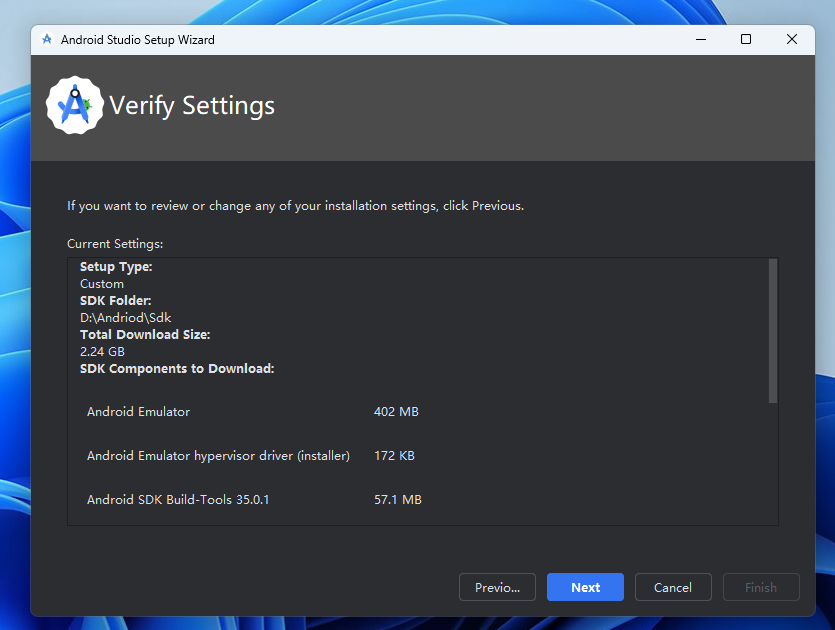Viewport: 835px width, 630px height.
Task: Select Android SDK Build-Tools 35.0.1 row
Action: [x=255, y=500]
